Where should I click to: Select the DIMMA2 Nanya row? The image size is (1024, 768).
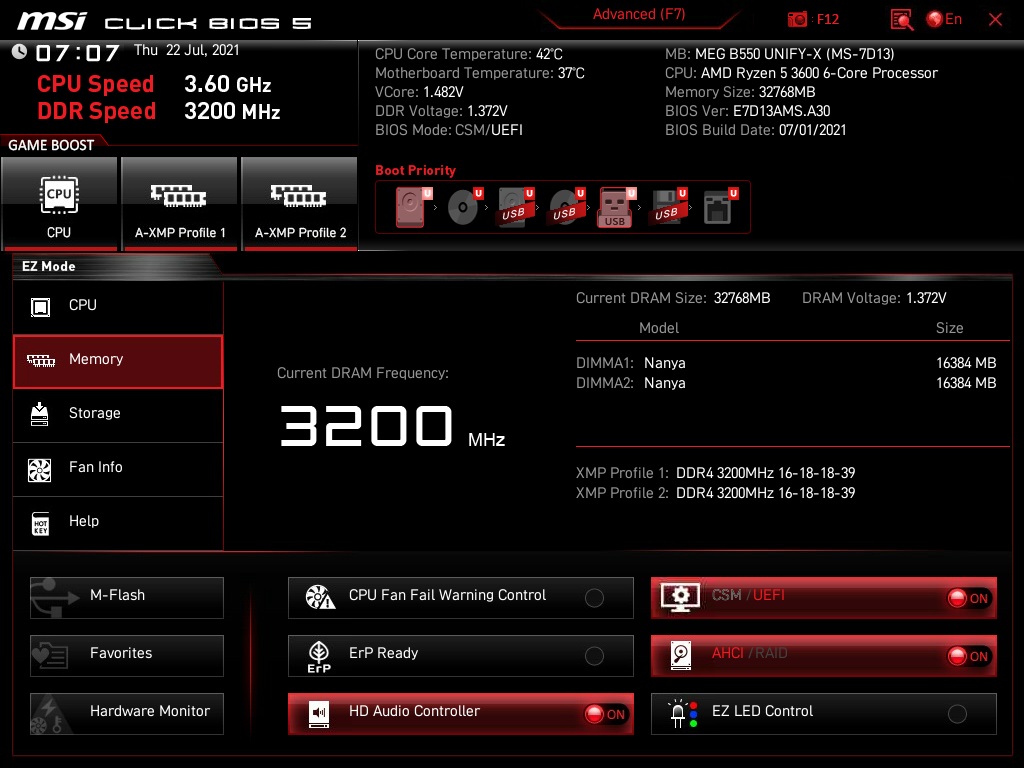pos(786,383)
